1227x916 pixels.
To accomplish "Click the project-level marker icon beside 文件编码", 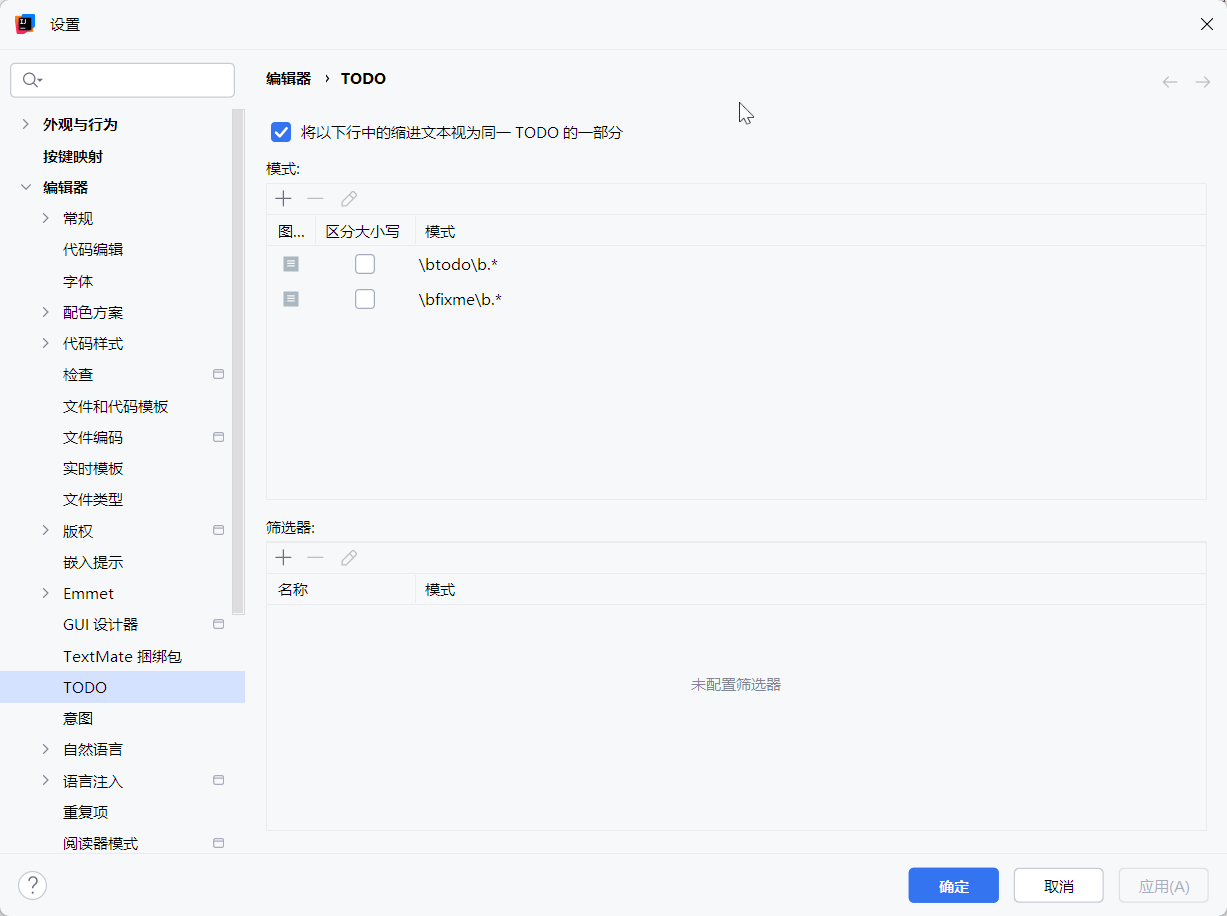I will [219, 437].
